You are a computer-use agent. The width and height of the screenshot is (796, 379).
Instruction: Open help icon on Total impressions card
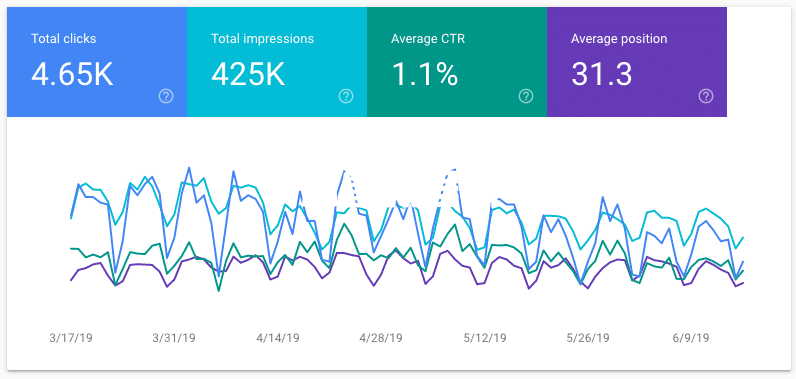click(346, 96)
